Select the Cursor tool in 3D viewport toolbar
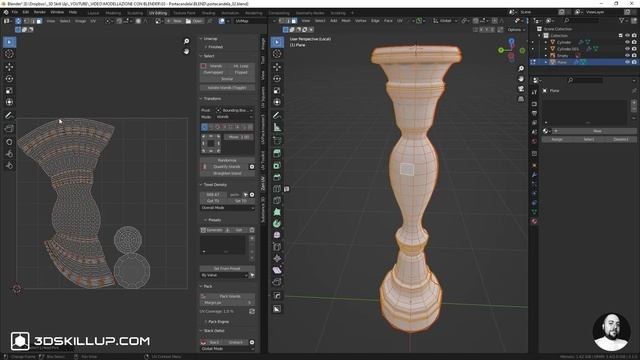The height and width of the screenshot is (360, 640). (277, 54)
